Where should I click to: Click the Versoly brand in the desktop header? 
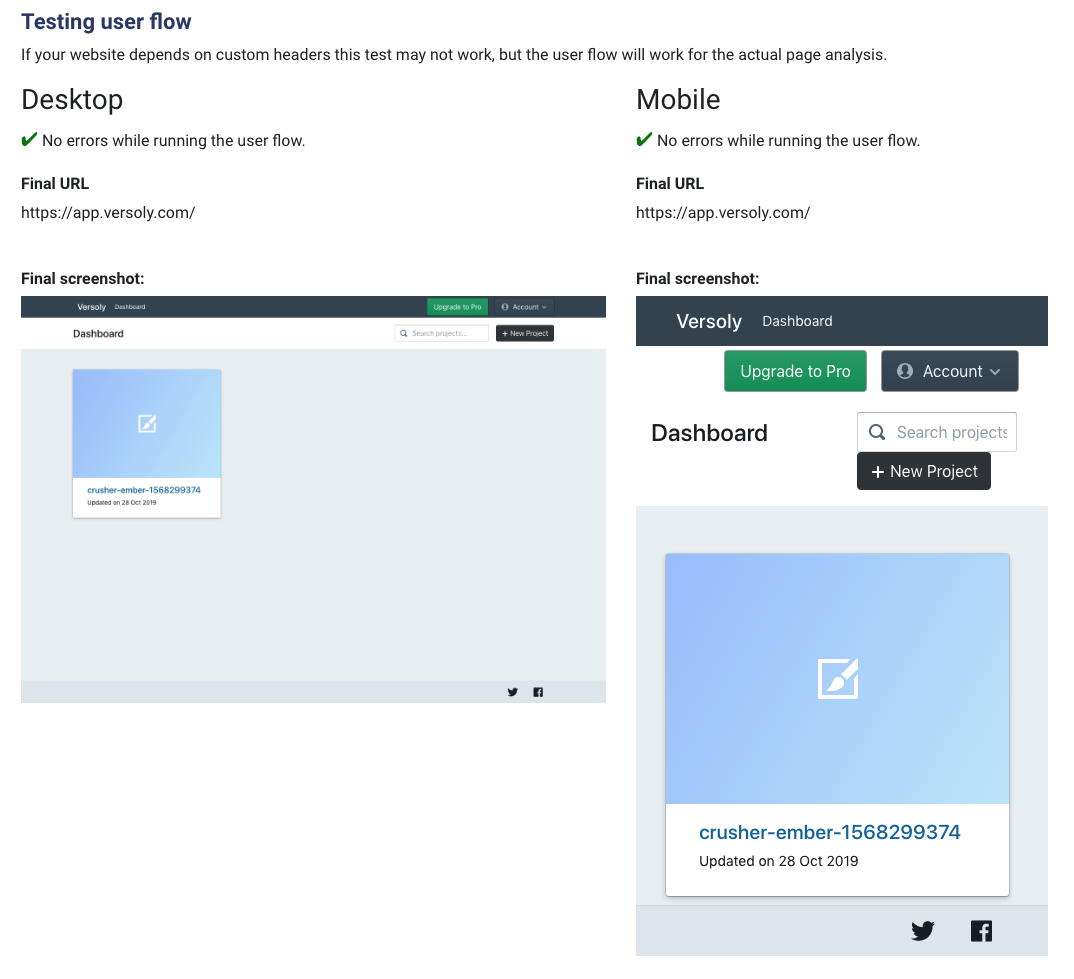point(92,307)
